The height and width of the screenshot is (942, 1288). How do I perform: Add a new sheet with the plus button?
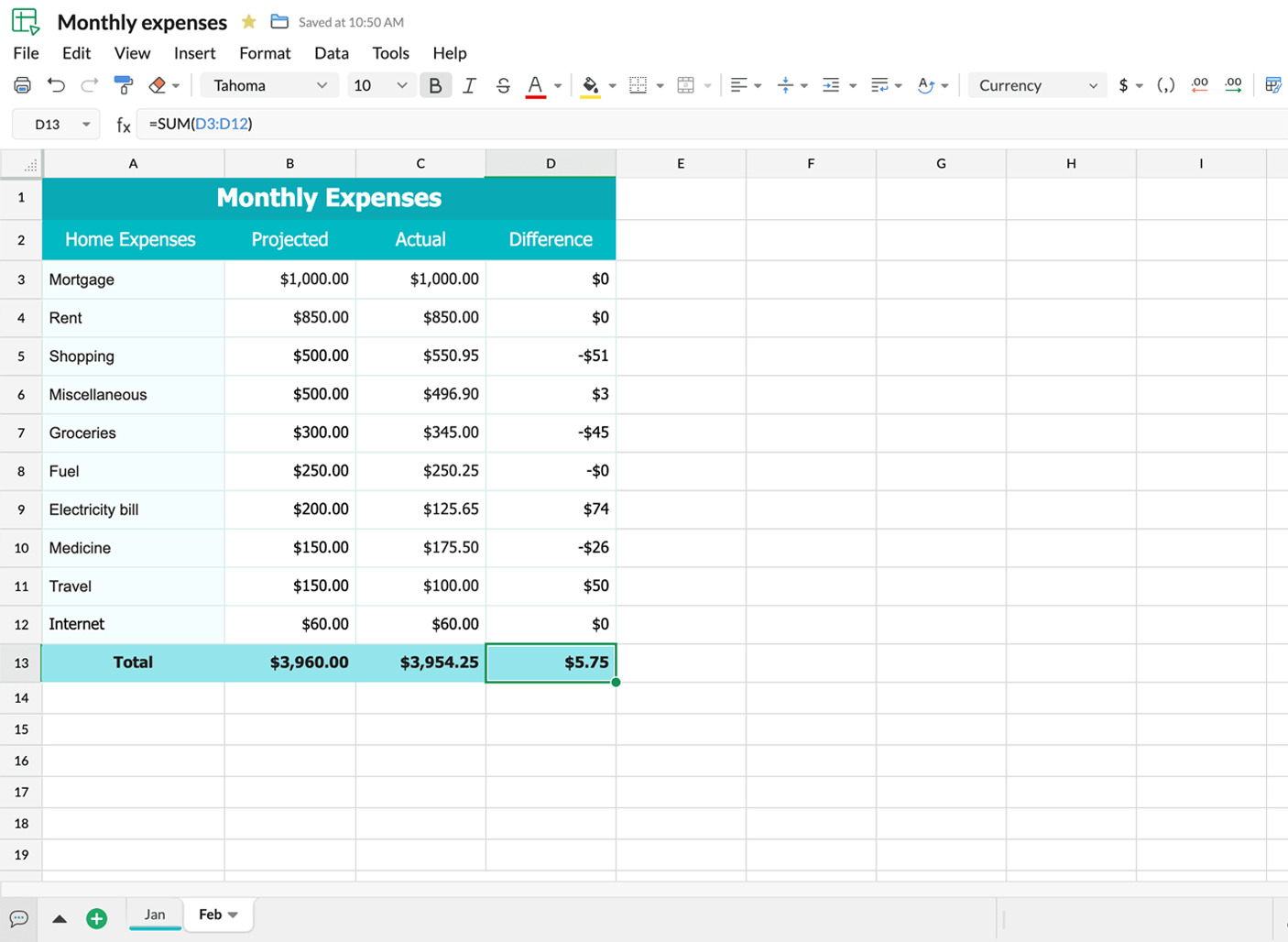click(x=97, y=917)
